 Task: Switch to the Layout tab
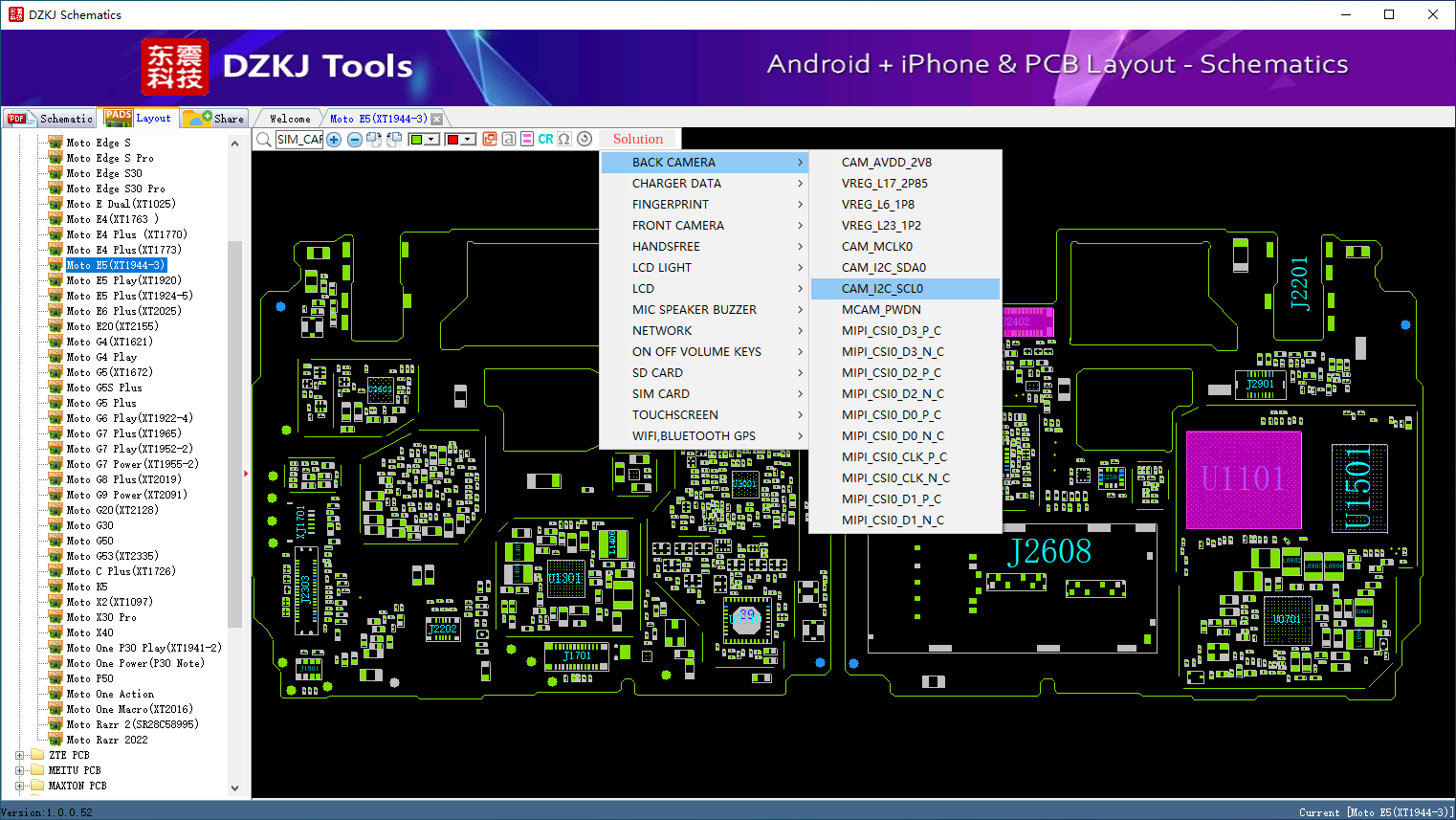point(139,118)
